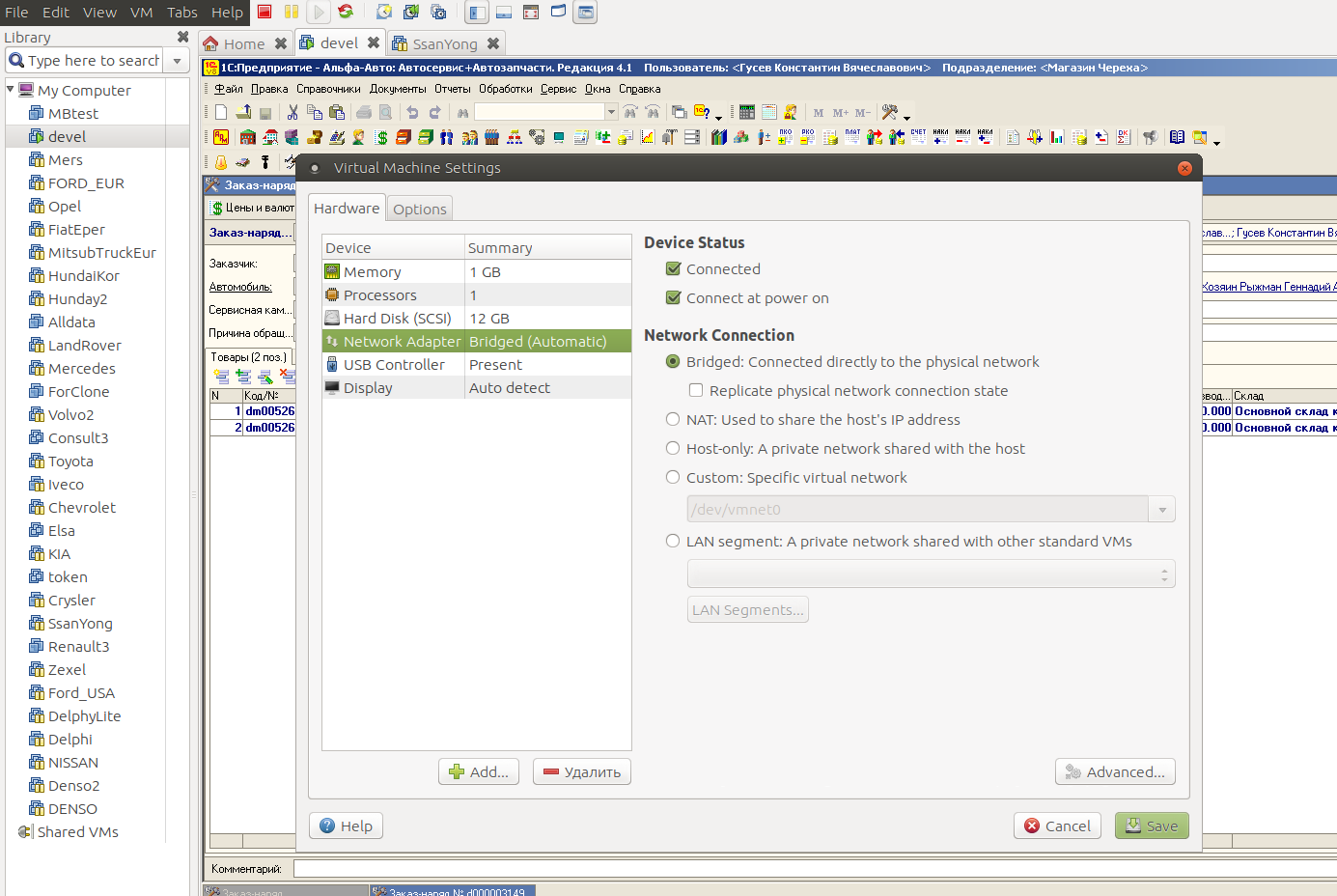This screenshot has height=896, width=1337.
Task: Open the ARM yellow icon in 1C toolbar
Action: (x=221, y=137)
